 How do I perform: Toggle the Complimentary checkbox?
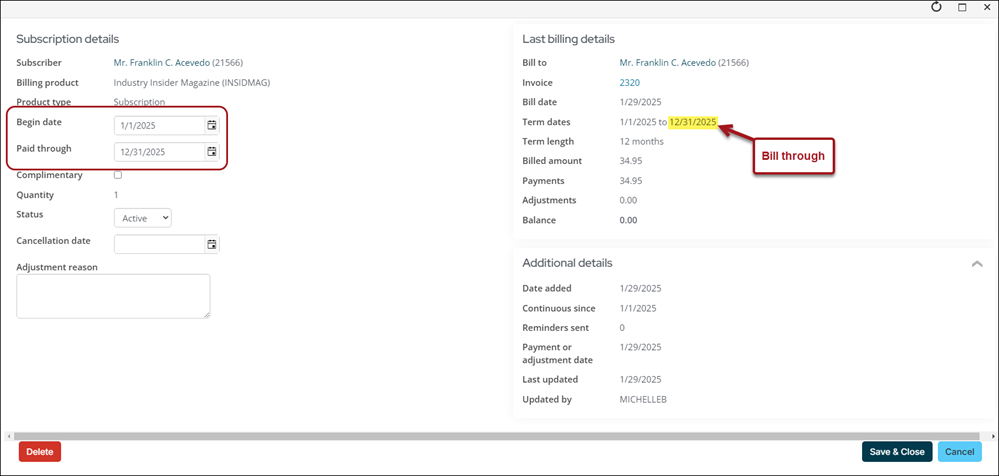(118, 175)
